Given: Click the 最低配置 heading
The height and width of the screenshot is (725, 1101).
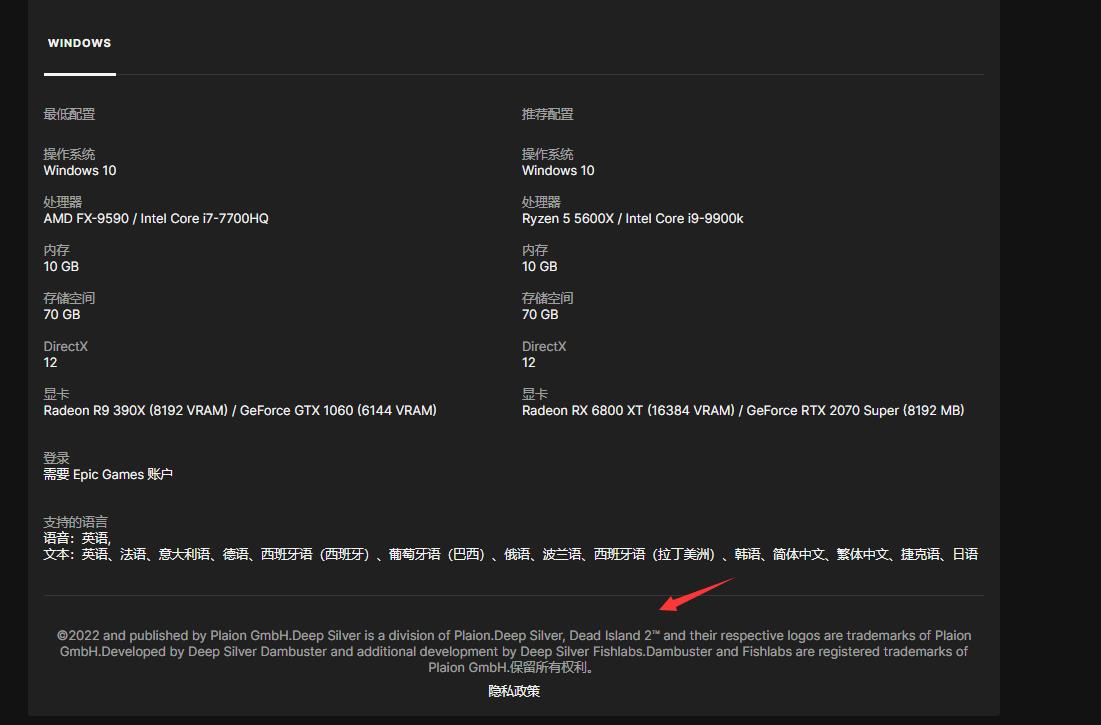Looking at the screenshot, I should click(x=69, y=114).
